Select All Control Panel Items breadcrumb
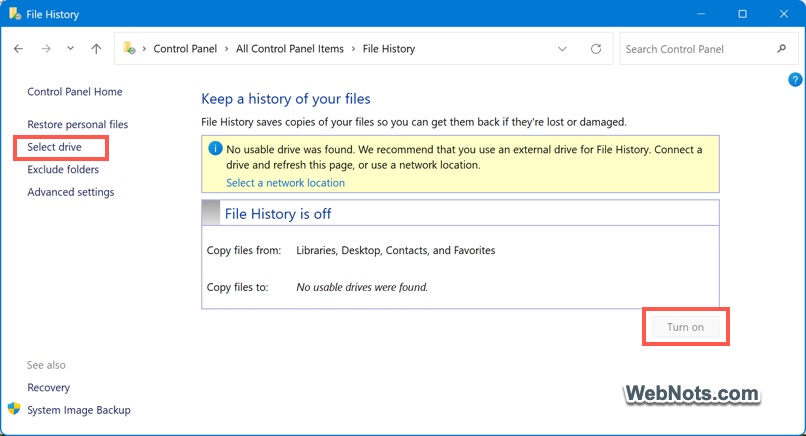The width and height of the screenshot is (806, 436). click(x=289, y=49)
